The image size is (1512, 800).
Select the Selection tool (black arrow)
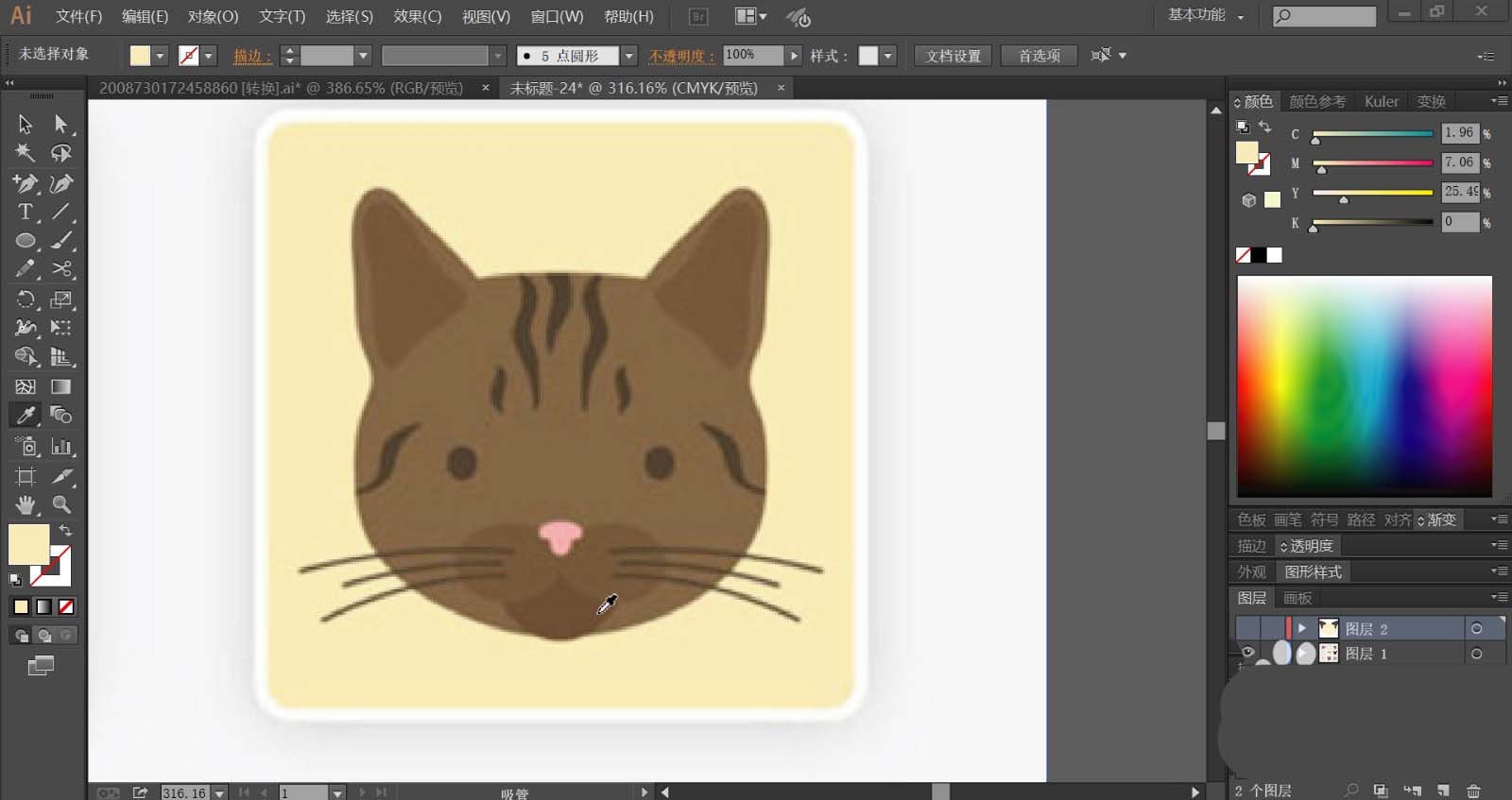(26, 124)
